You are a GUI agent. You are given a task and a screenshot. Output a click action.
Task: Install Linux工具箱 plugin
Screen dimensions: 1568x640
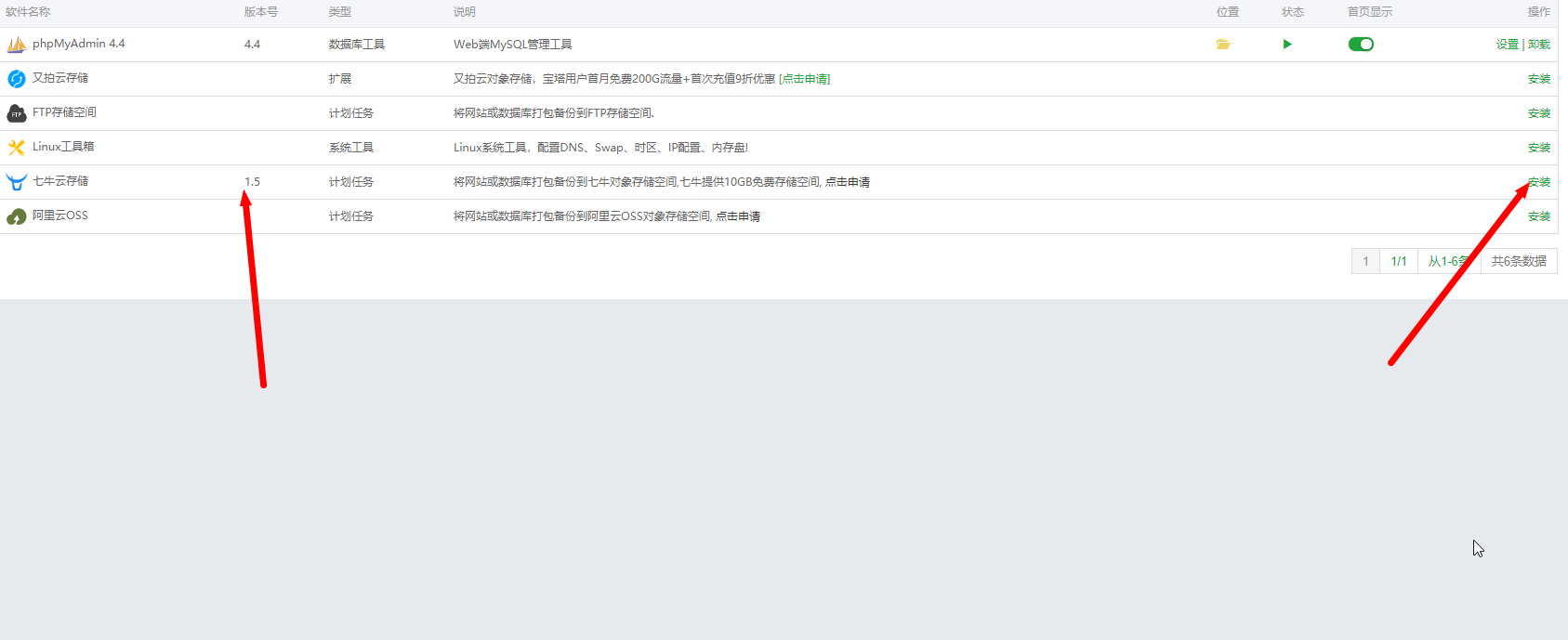pyautogui.click(x=1539, y=148)
